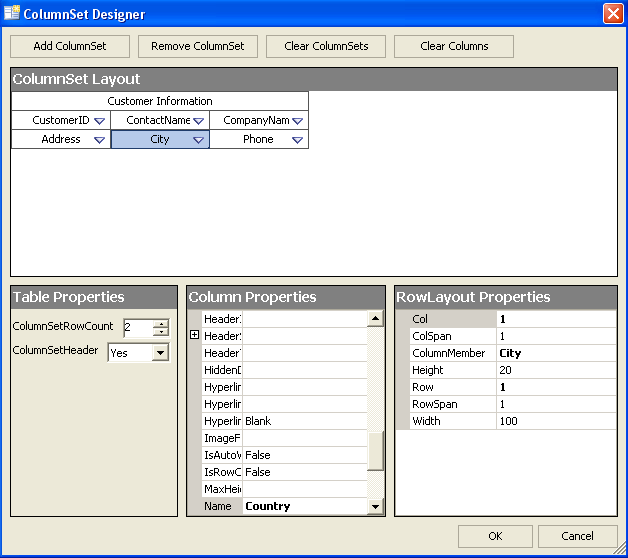The image size is (628, 558).
Task: Open the City cell dropdown arrow
Action: [198, 140]
